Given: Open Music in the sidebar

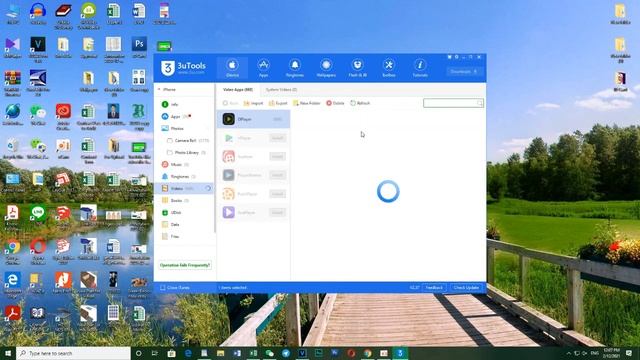Looking at the screenshot, I should click(x=175, y=164).
